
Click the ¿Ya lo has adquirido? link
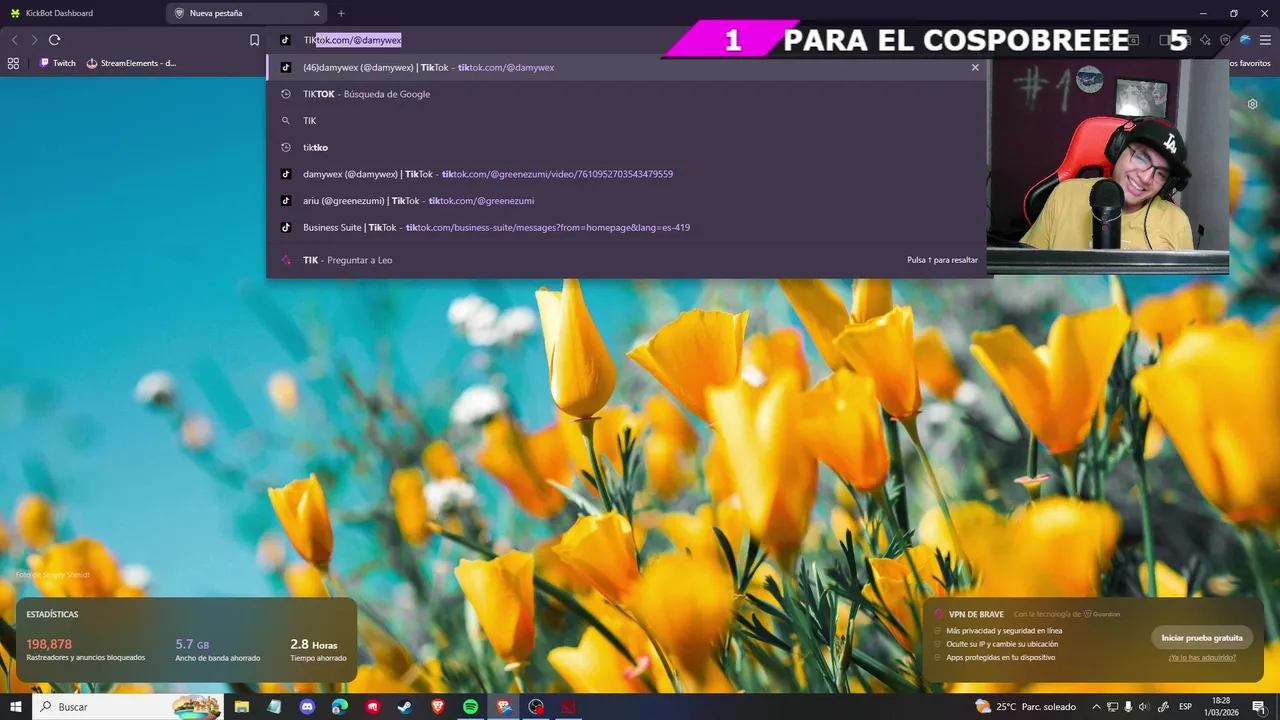pos(1202,657)
